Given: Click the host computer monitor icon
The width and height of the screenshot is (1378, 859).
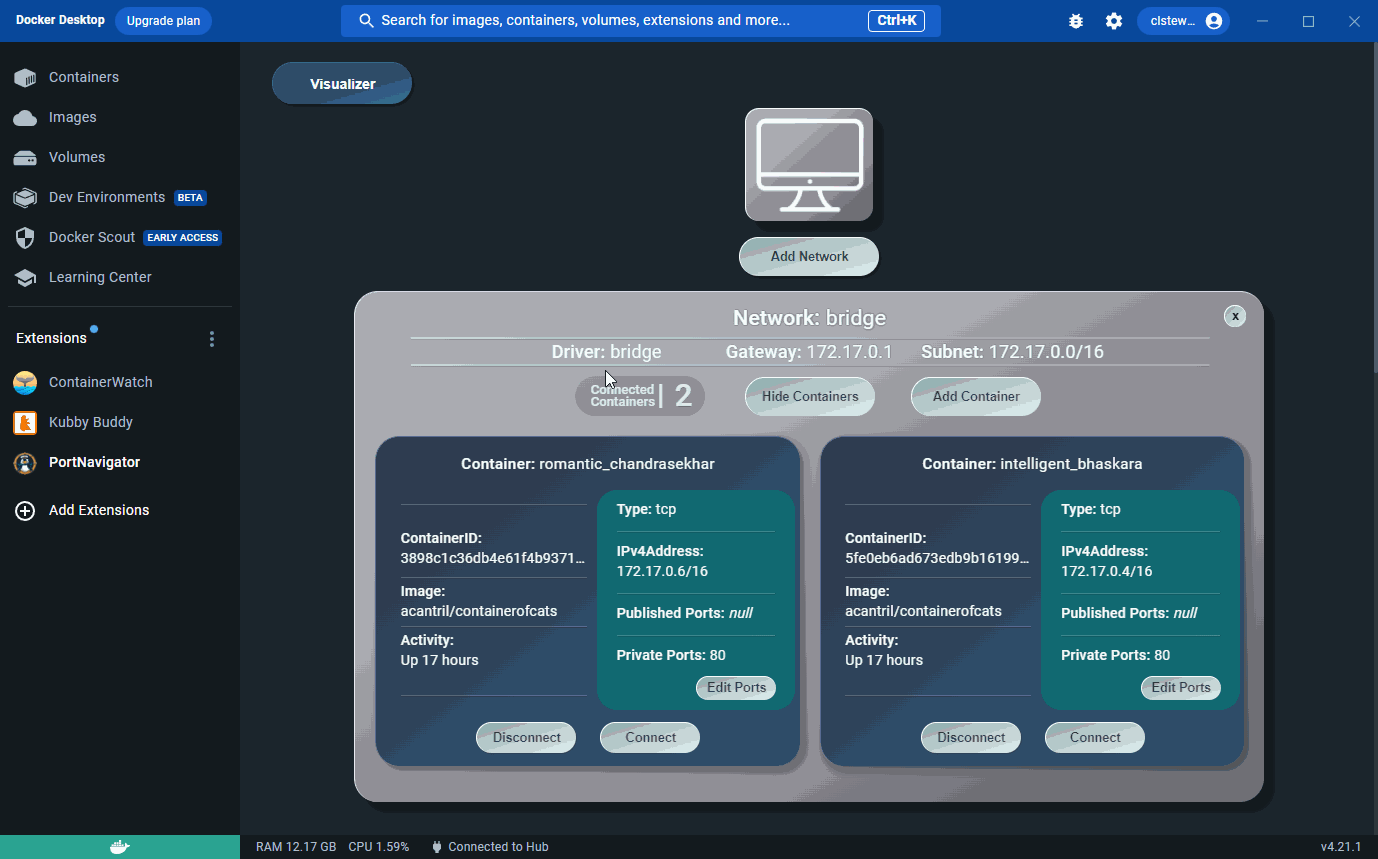Looking at the screenshot, I should [809, 165].
